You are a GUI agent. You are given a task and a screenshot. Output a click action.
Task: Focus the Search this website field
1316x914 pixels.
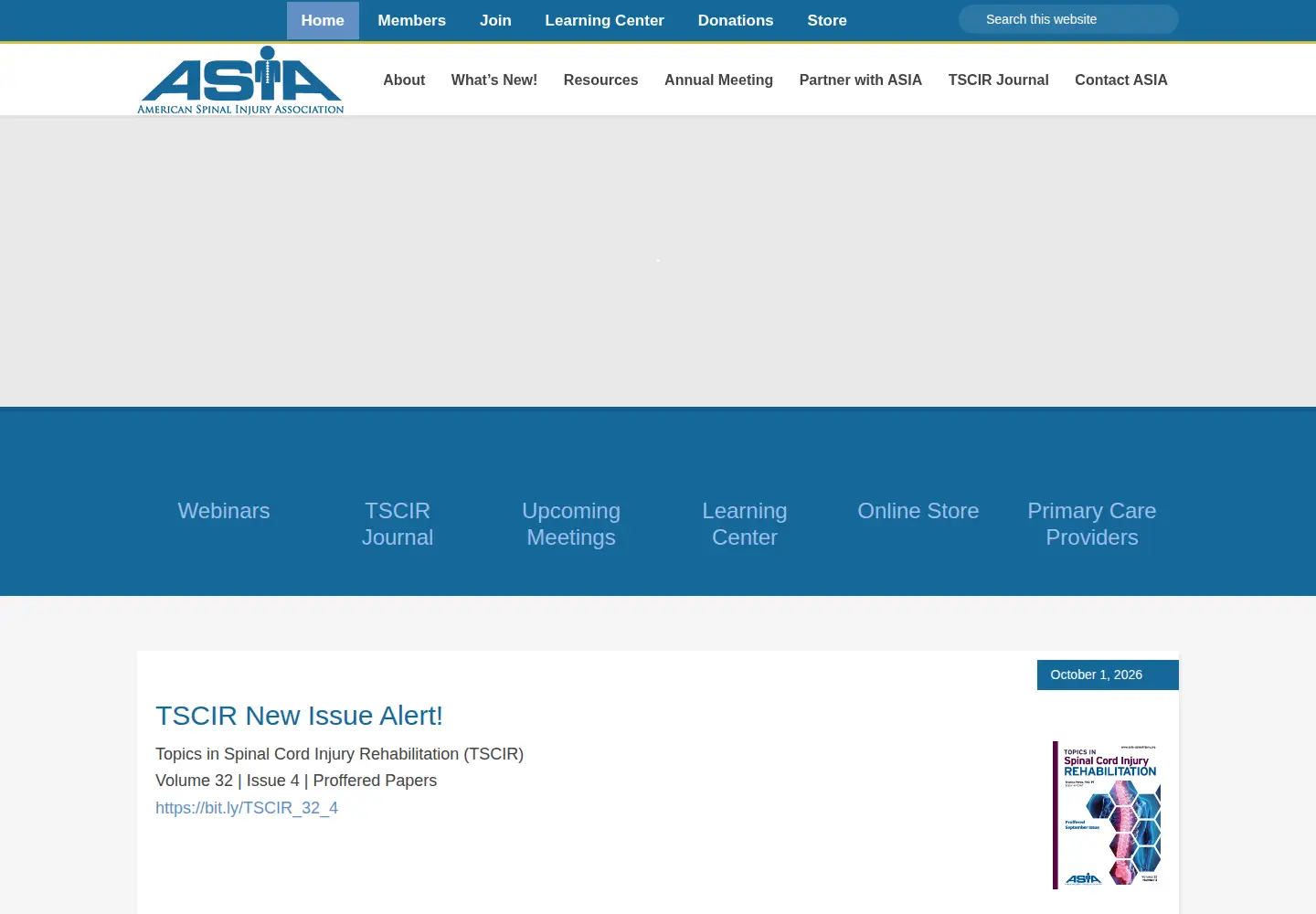[1068, 19]
